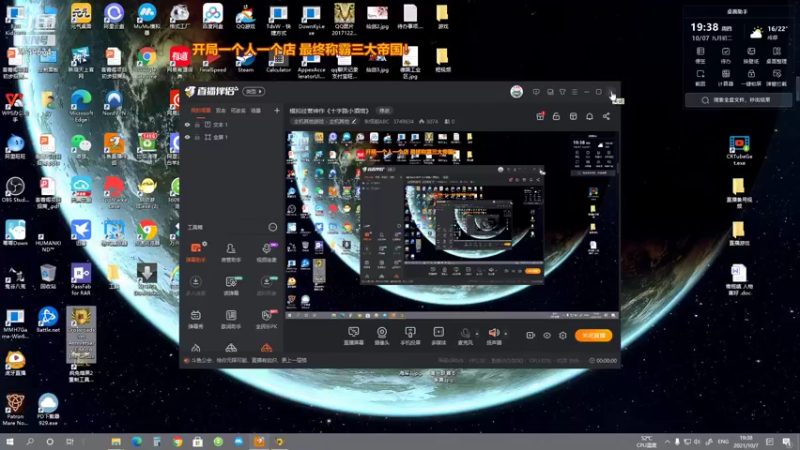Open the notification bell icon
Screen dimensions: 800x450
pyautogui.click(x=589, y=116)
